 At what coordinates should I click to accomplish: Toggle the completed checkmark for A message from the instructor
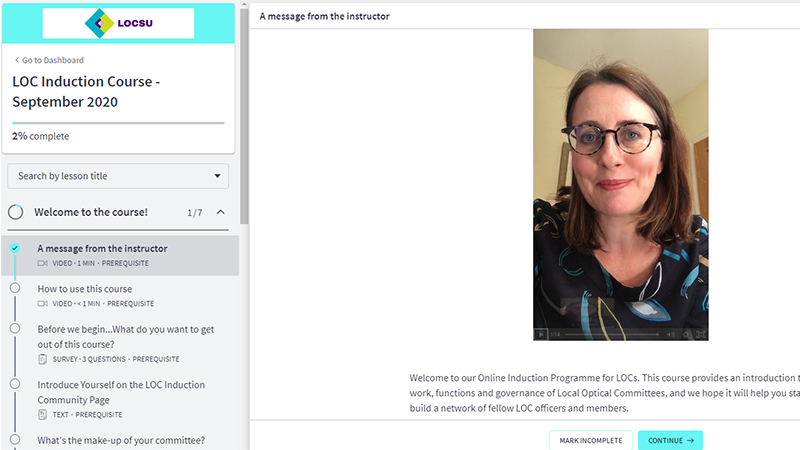15,248
